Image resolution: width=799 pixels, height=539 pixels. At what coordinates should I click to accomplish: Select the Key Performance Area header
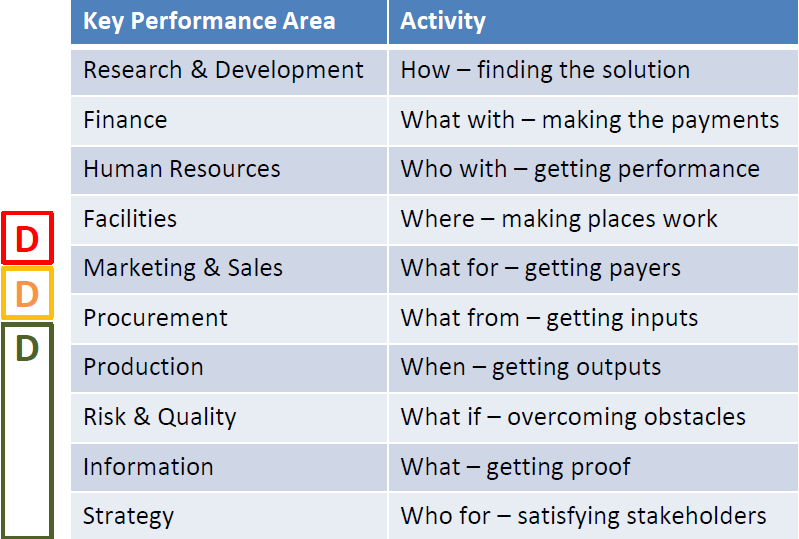click(x=229, y=22)
